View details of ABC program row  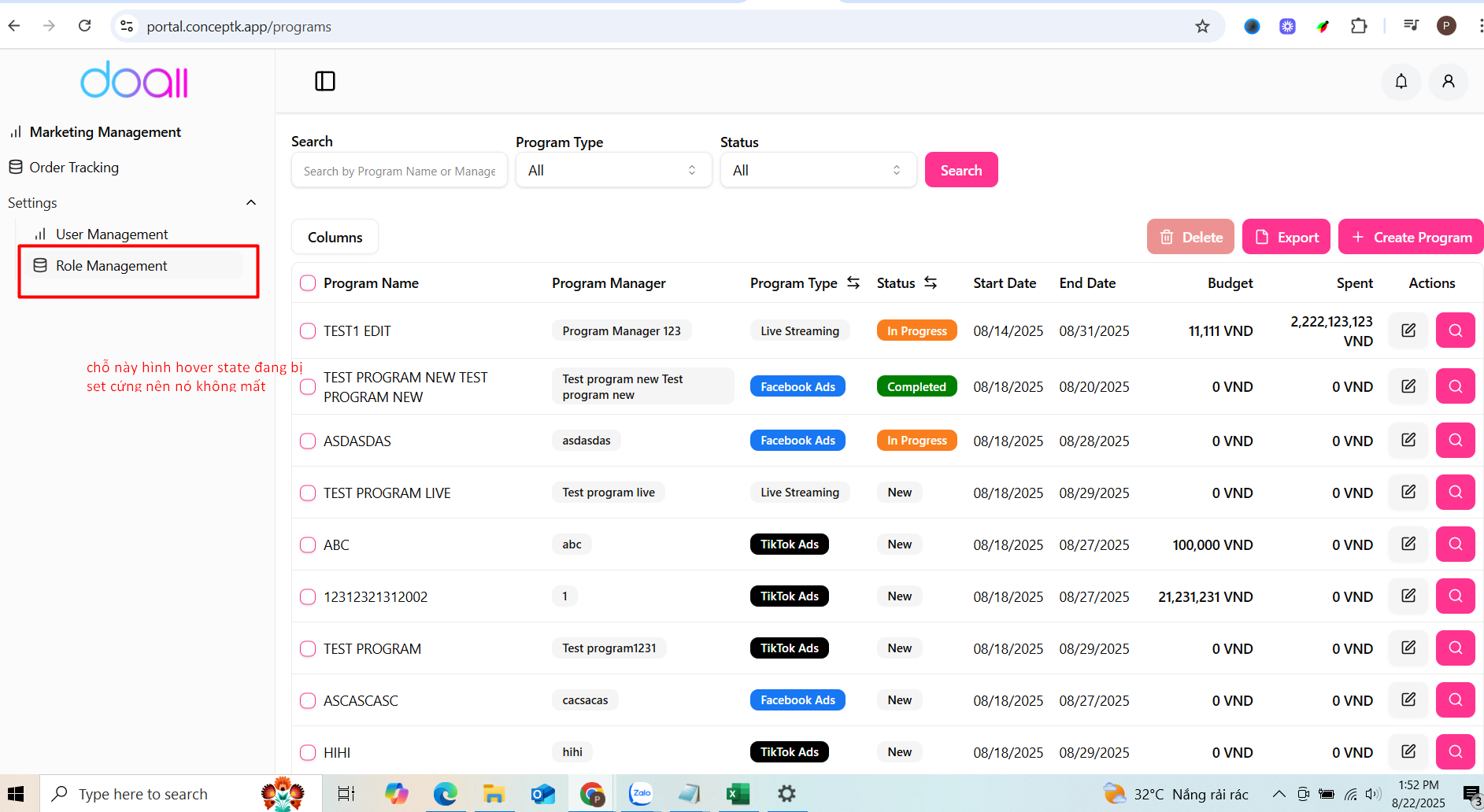(x=1455, y=544)
